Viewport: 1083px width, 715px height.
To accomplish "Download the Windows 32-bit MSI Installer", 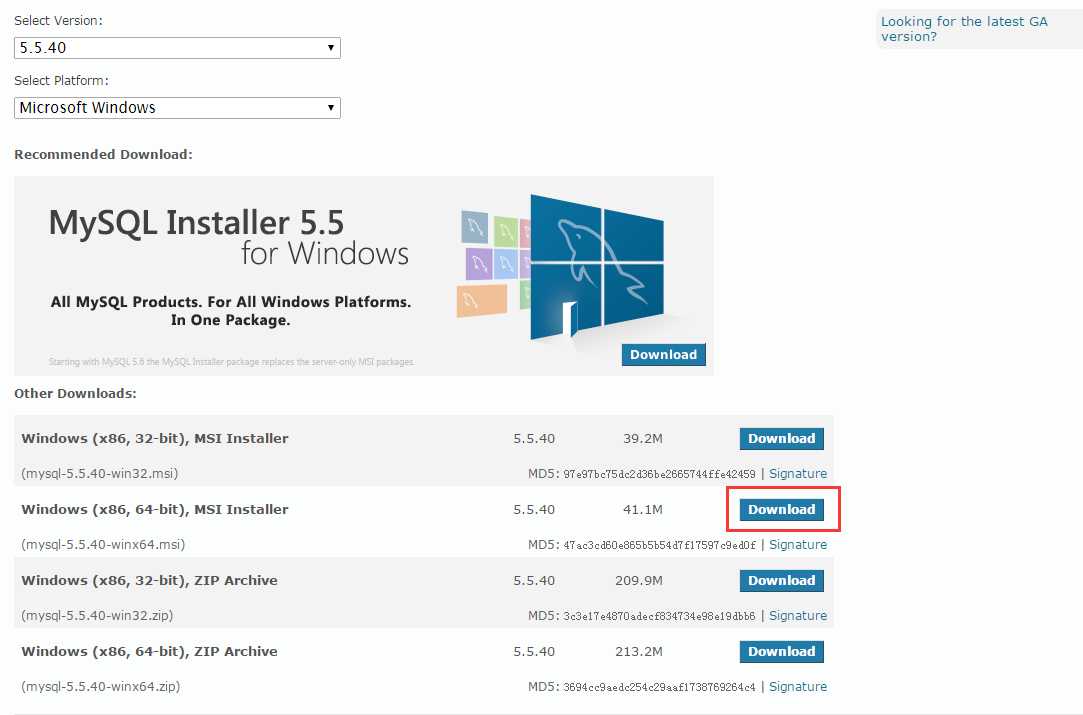I will (781, 439).
